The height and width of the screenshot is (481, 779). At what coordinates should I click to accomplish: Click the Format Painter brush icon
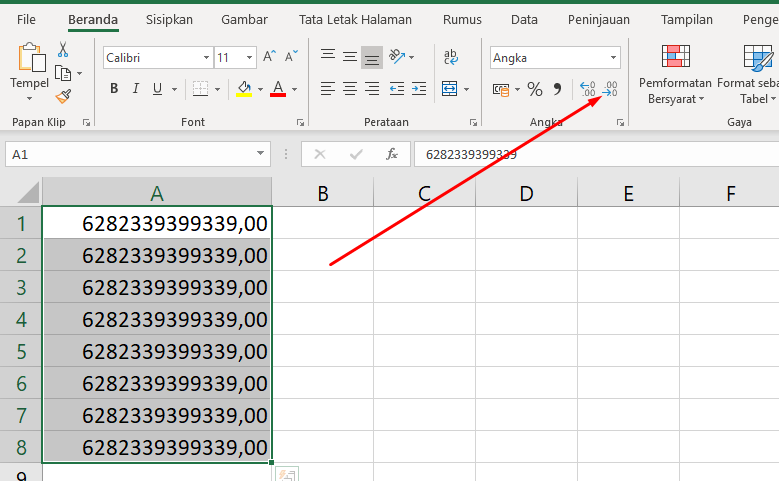coord(63,96)
